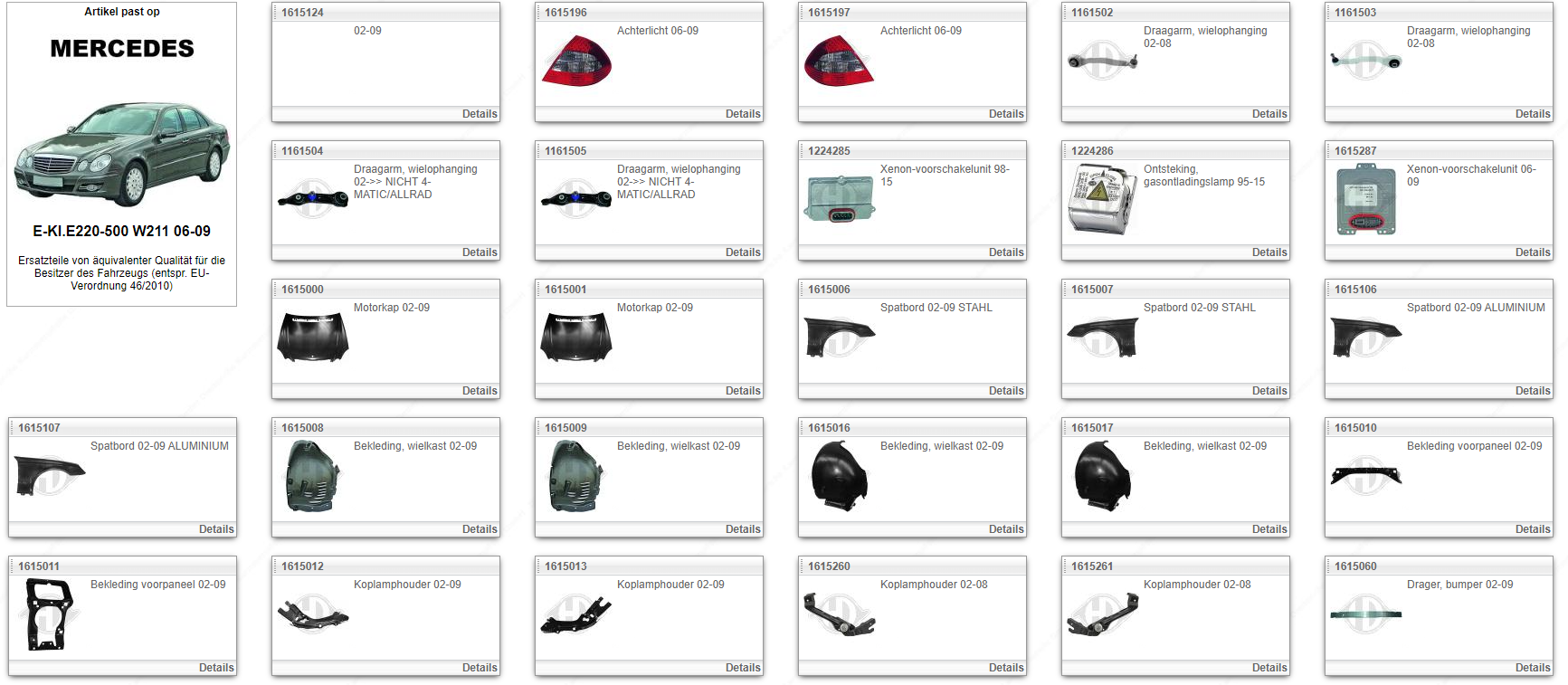The image size is (1568, 685).
Task: Open Details link for article 1161505
Action: pyautogui.click(x=743, y=252)
